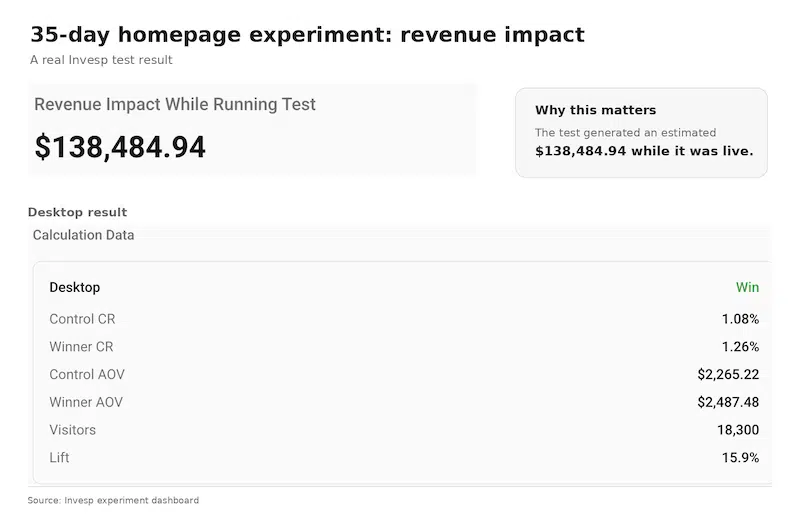The image size is (800, 515).
Task: Click the Revenue Impact While Running Test heading
Action: tap(174, 104)
